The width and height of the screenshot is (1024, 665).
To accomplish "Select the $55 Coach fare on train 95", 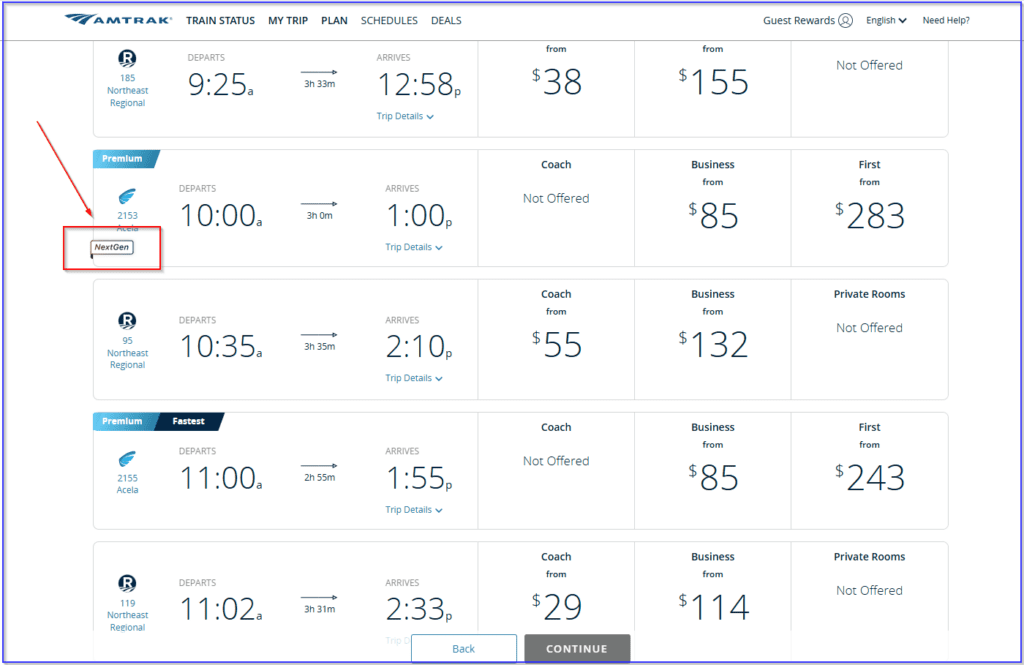I will tap(556, 344).
